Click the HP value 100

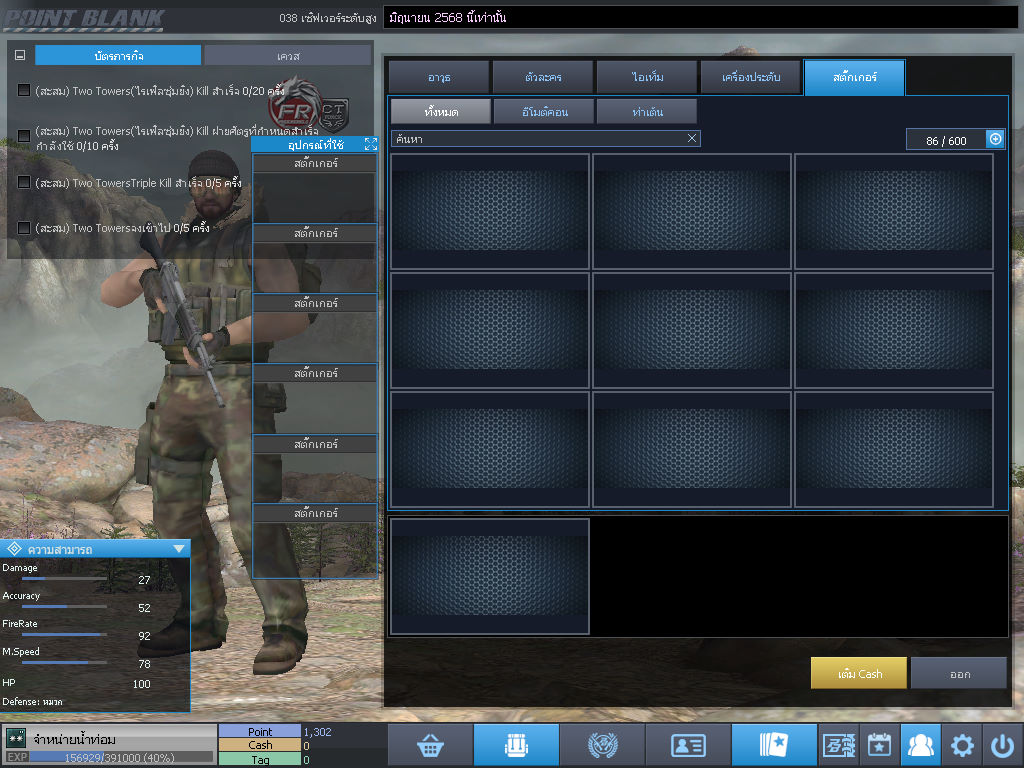coord(141,684)
